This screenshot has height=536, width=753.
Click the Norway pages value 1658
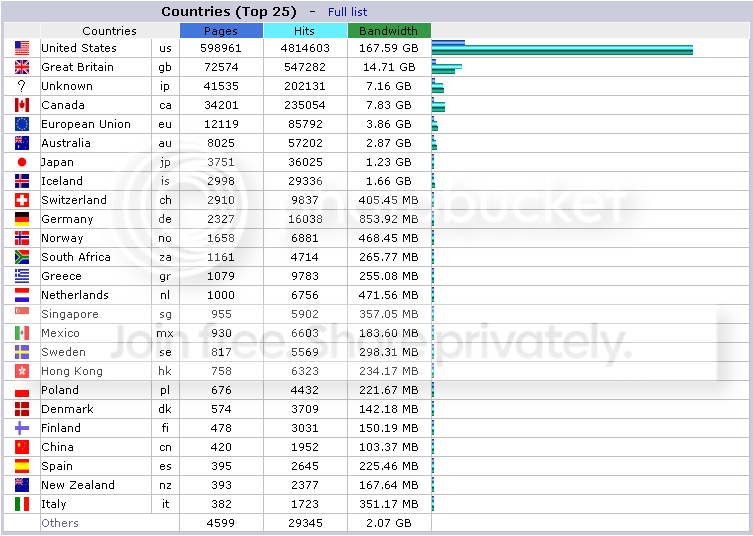click(x=221, y=238)
